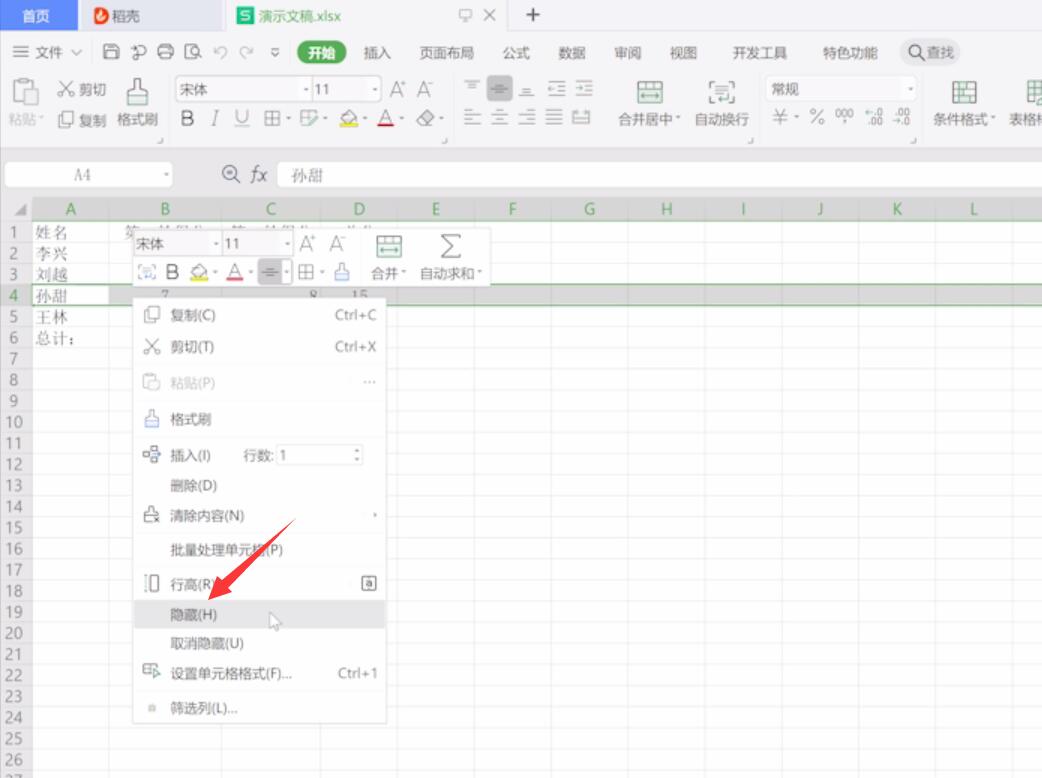Image resolution: width=1042 pixels, height=778 pixels.
Task: Open mini toolbar font dropdown 宋体
Action: pos(216,244)
